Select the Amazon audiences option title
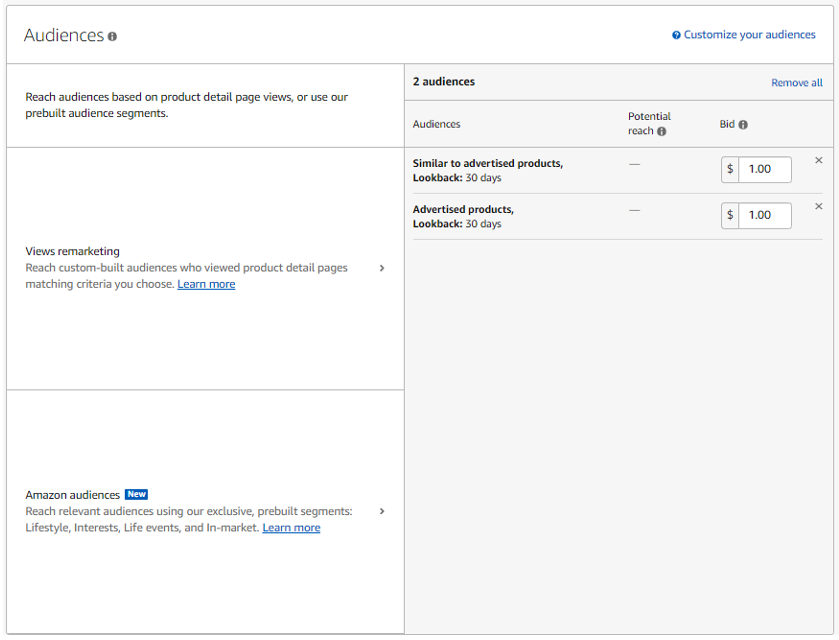This screenshot has width=839, height=640. [72, 495]
